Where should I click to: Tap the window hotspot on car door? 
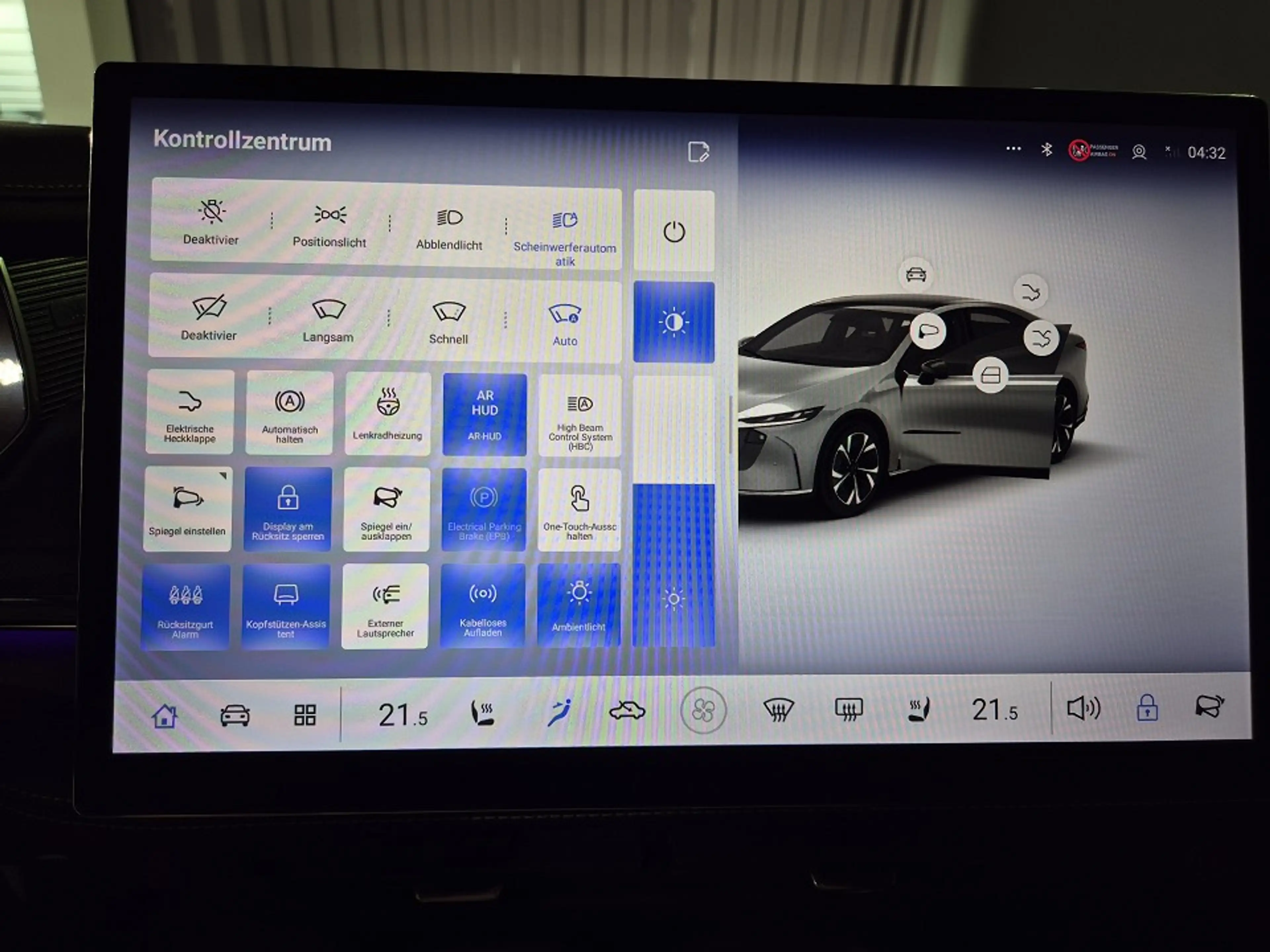pos(991,375)
